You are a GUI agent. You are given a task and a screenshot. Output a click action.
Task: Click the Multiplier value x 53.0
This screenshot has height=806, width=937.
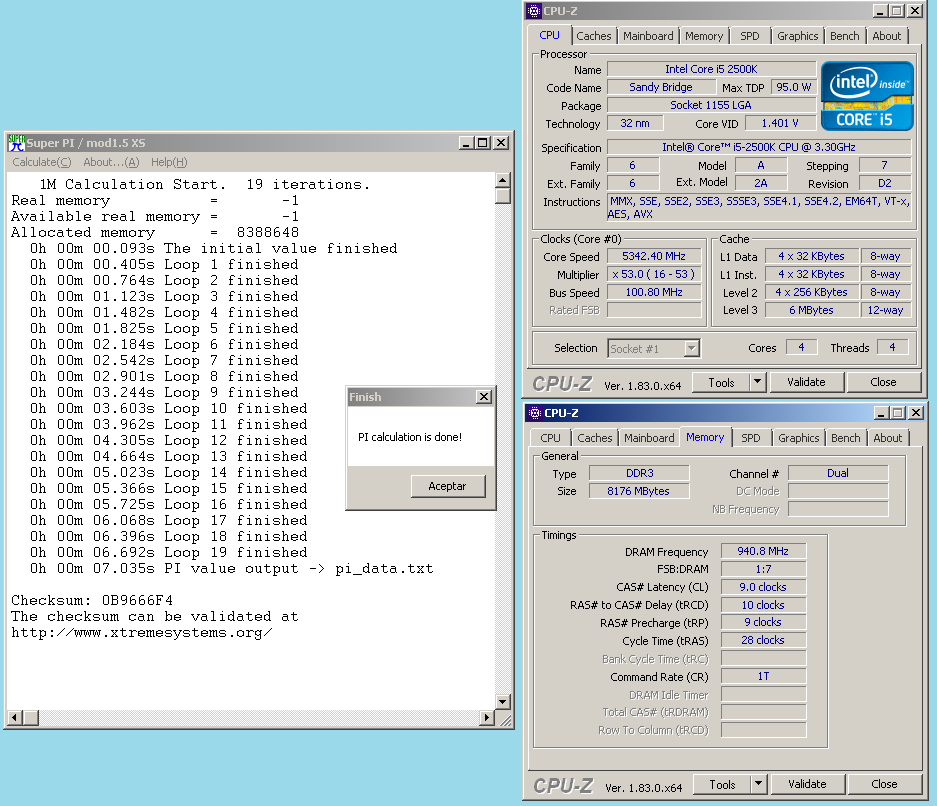[x=654, y=274]
